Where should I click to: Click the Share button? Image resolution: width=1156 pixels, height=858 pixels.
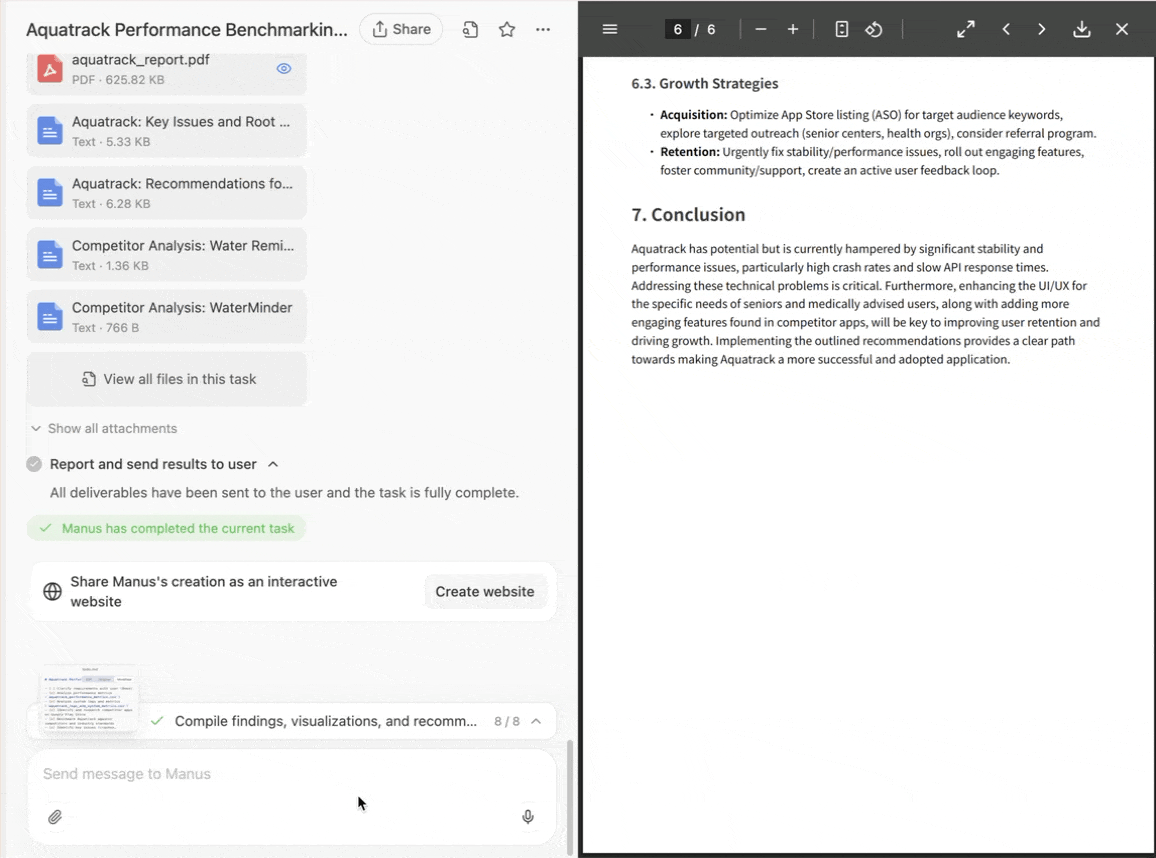[401, 29]
